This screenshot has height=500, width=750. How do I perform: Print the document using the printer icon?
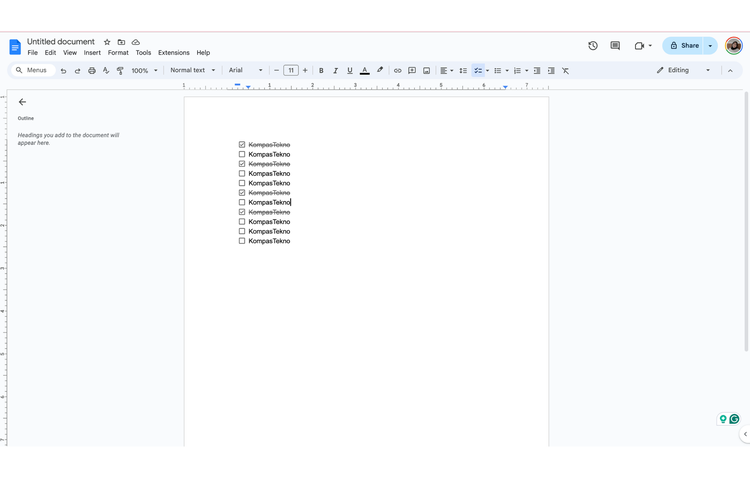coord(92,71)
